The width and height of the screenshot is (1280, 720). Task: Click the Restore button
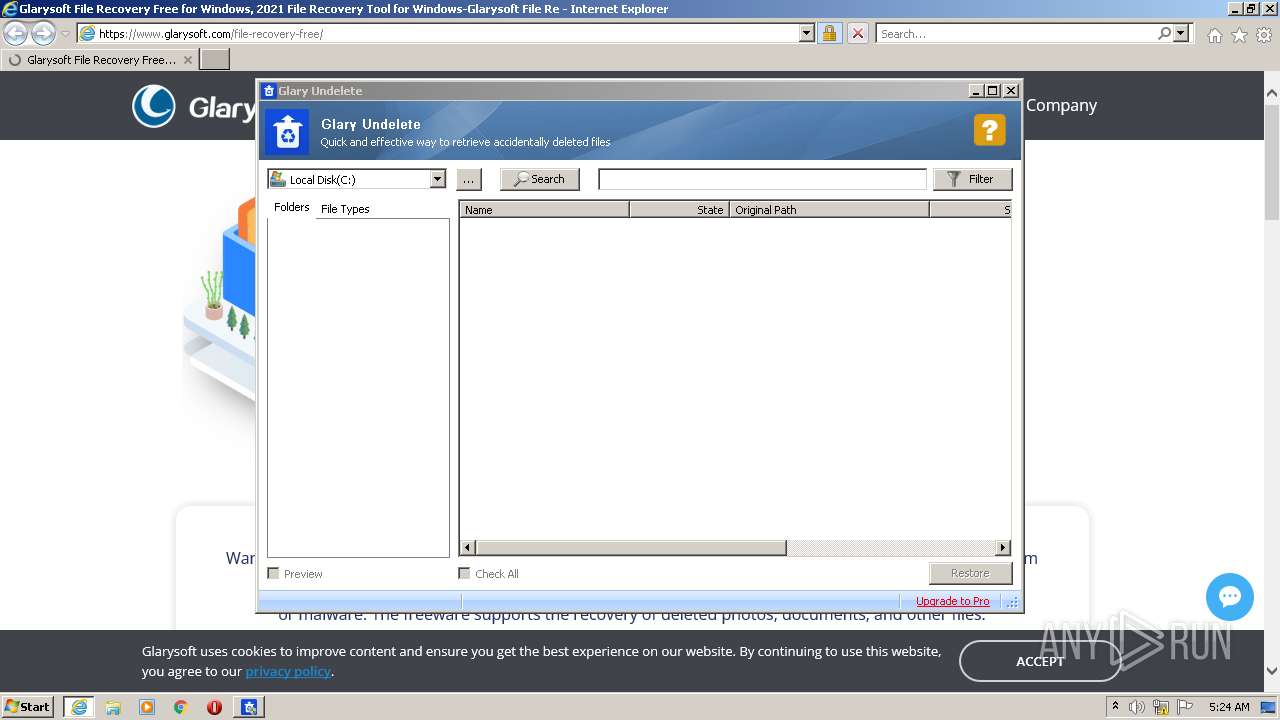point(970,573)
